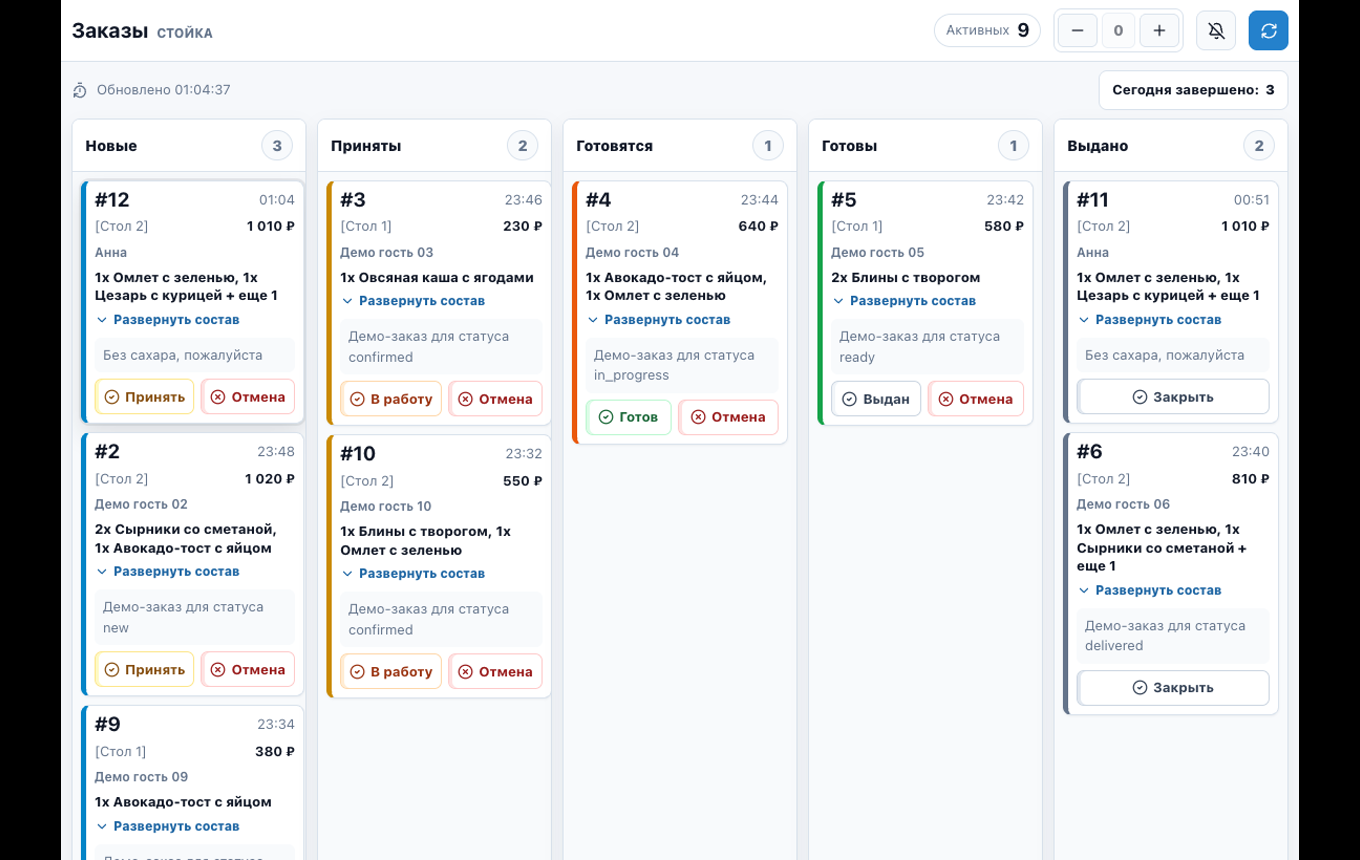Increase counter with the plus button
This screenshot has height=860, width=1360.
click(x=1159, y=31)
